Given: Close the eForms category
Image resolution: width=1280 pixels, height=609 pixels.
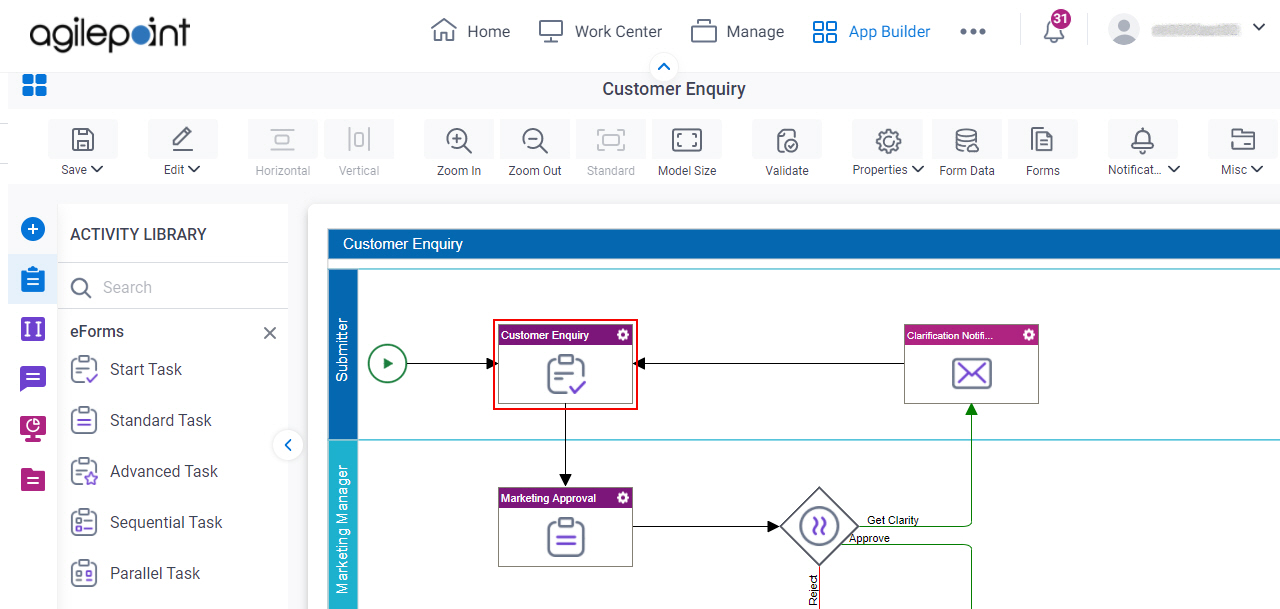Looking at the screenshot, I should 270,333.
